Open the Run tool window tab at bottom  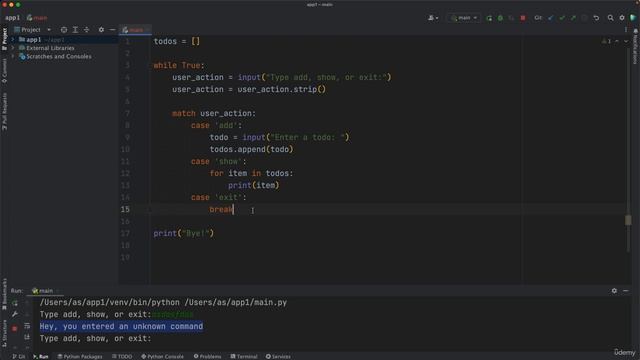click(x=41, y=356)
